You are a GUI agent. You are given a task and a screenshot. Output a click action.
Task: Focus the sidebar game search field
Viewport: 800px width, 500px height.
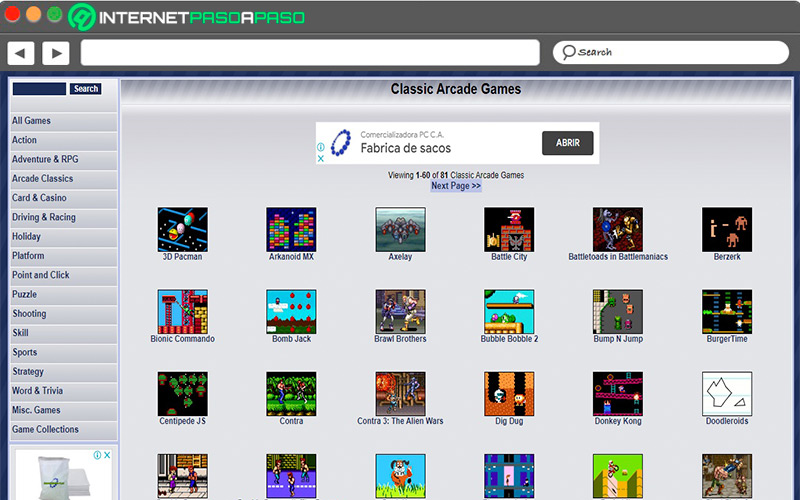click(x=39, y=89)
